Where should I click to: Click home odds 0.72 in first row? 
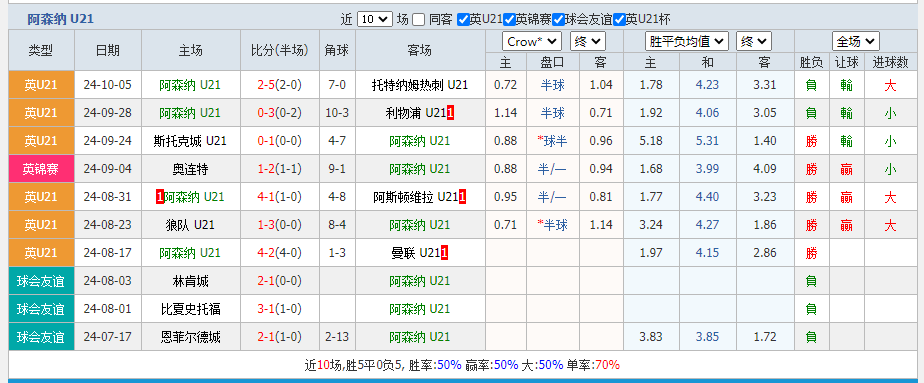(506, 85)
